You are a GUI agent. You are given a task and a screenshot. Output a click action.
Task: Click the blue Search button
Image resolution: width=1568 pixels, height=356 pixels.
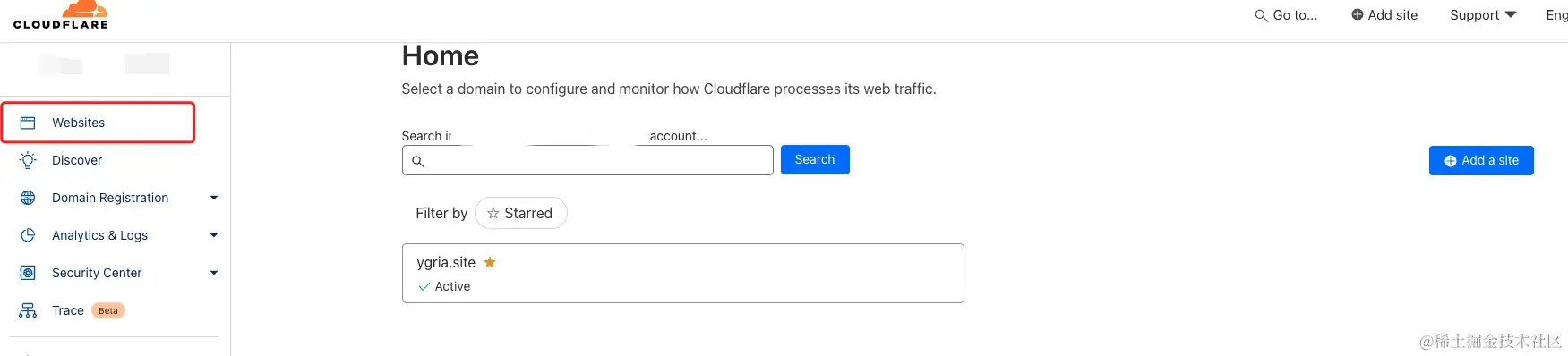coord(815,159)
